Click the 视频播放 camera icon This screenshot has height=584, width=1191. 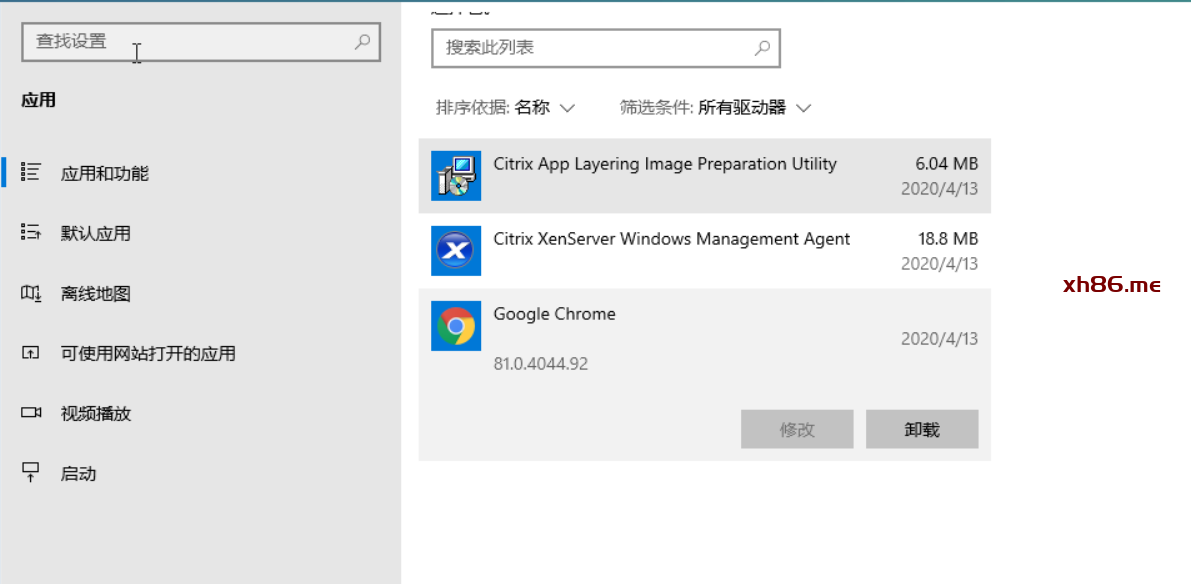pyautogui.click(x=30, y=413)
